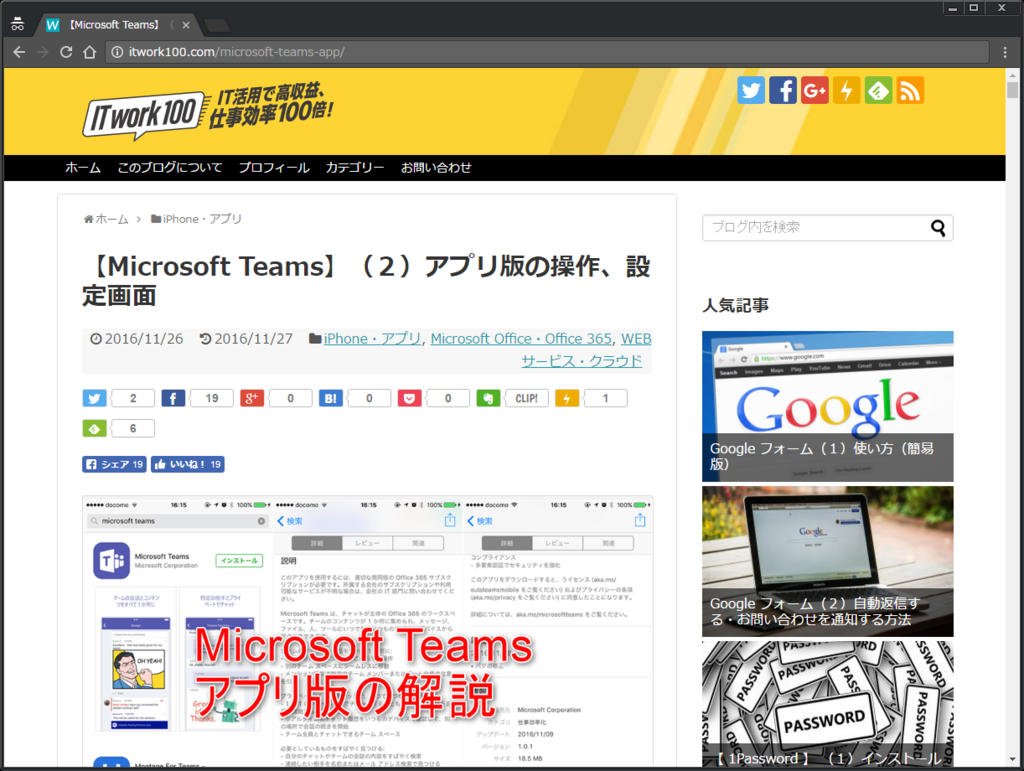
Task: Share the post with the Facebook share button
Action: 173,398
